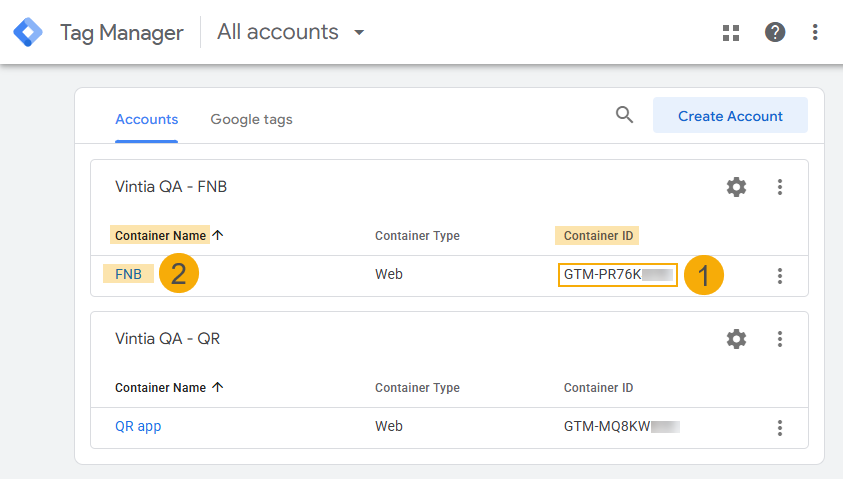Toggle sort arrow next to Container Name in QR account
The width and height of the screenshot is (843, 479).
click(x=218, y=387)
